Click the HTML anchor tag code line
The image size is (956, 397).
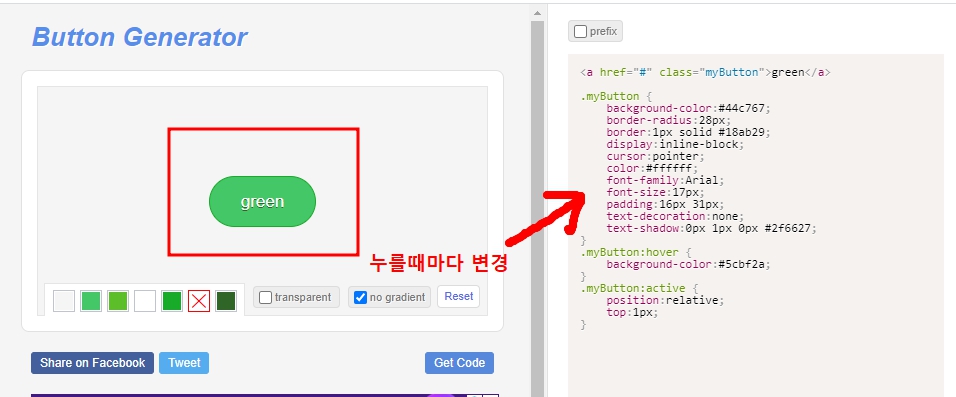tap(705, 73)
